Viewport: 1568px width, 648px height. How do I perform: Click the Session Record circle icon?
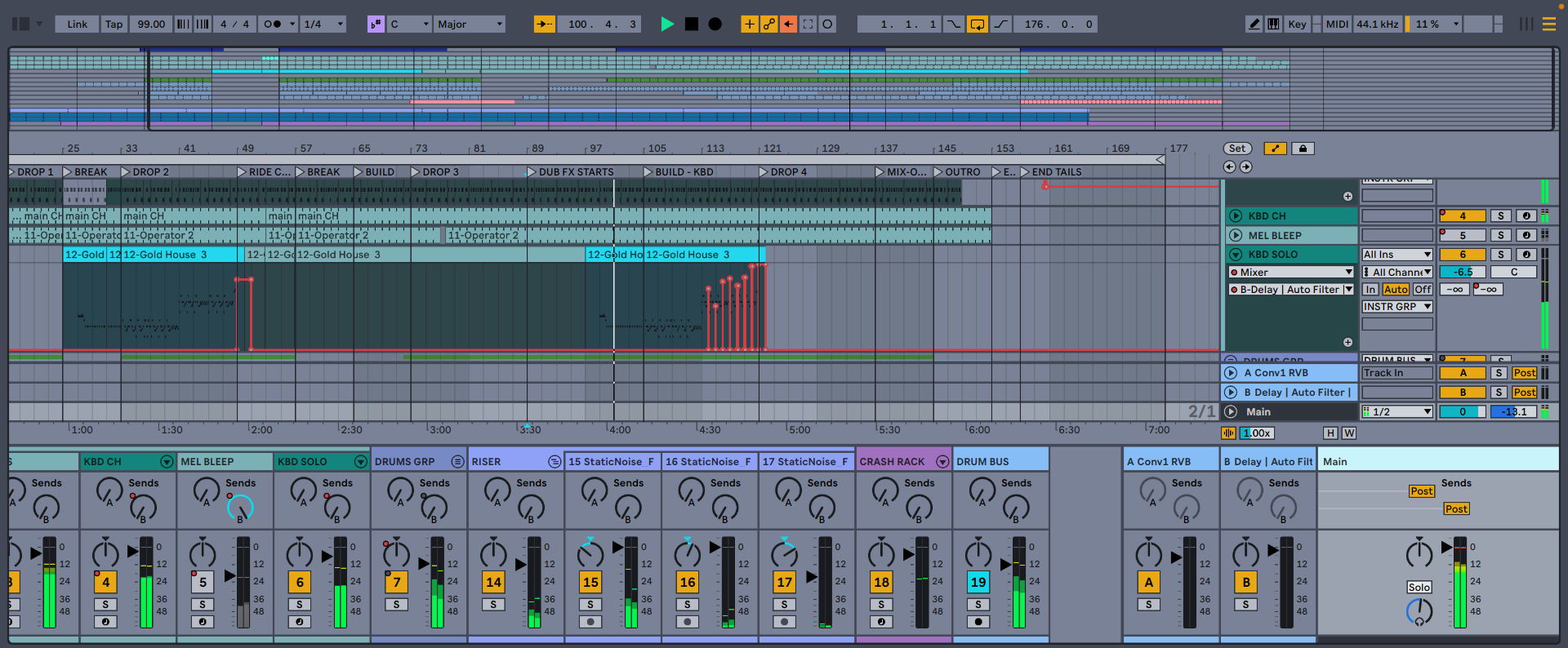point(827,24)
